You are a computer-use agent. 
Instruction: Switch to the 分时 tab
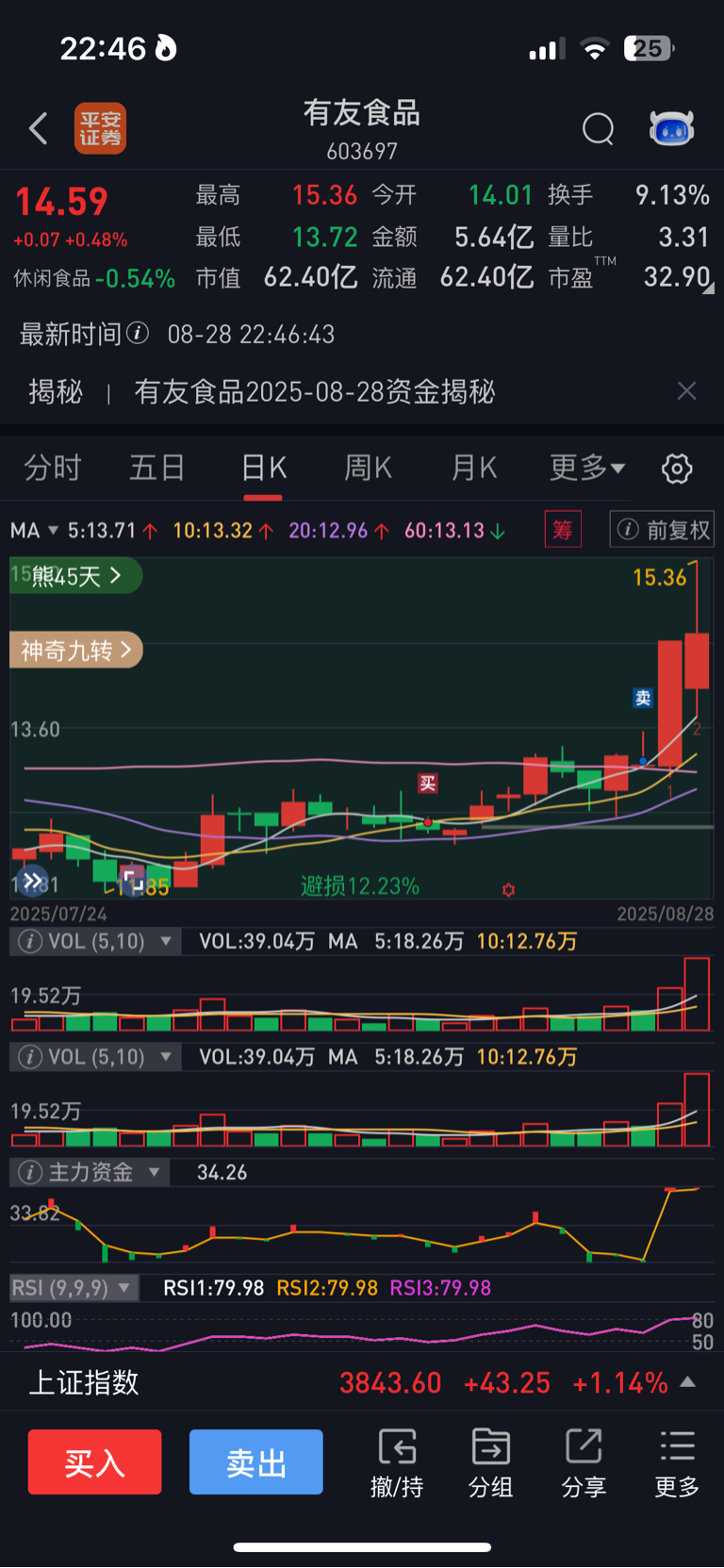[53, 468]
